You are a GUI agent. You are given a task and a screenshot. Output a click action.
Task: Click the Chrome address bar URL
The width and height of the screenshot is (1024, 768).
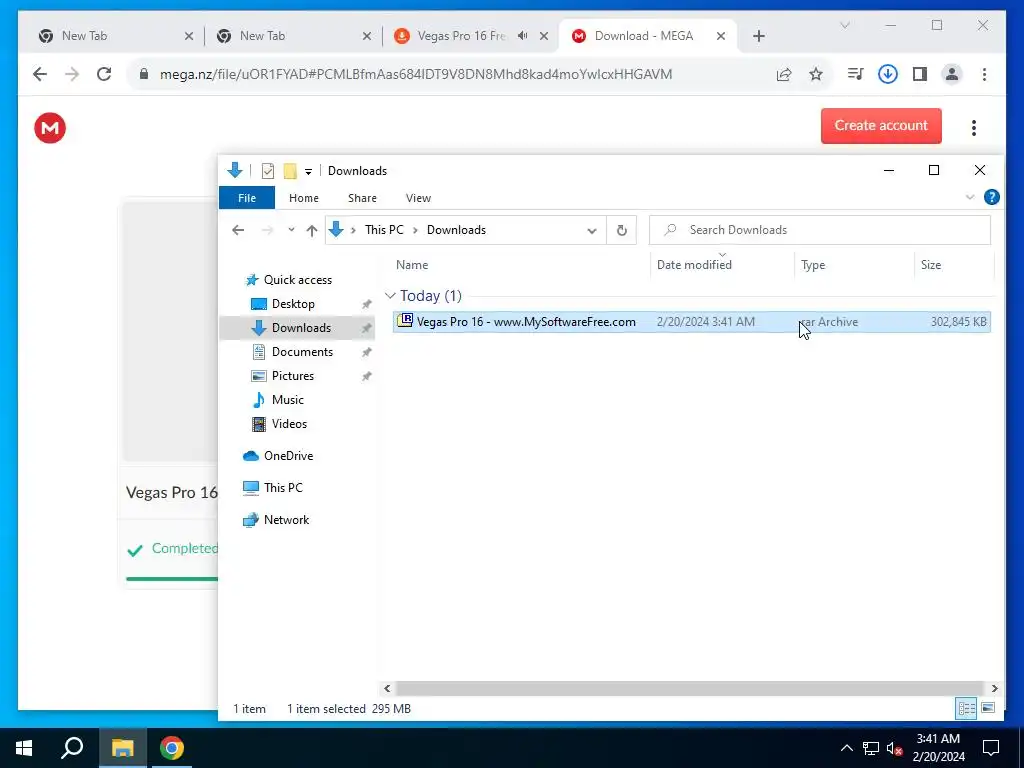click(x=415, y=74)
